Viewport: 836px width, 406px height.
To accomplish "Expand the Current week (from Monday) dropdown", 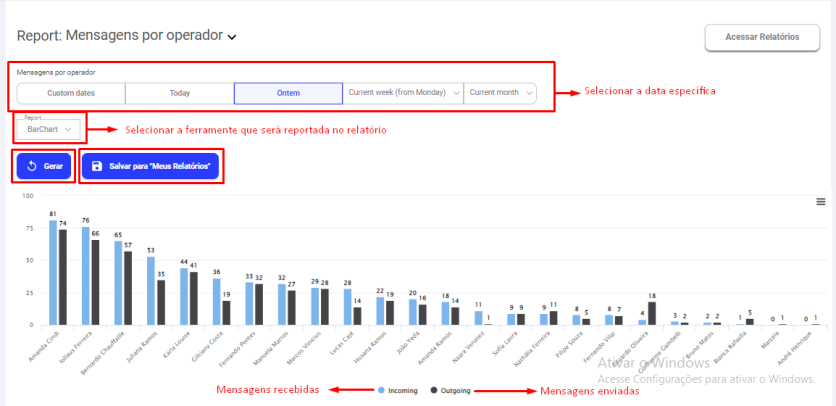I will (403, 93).
